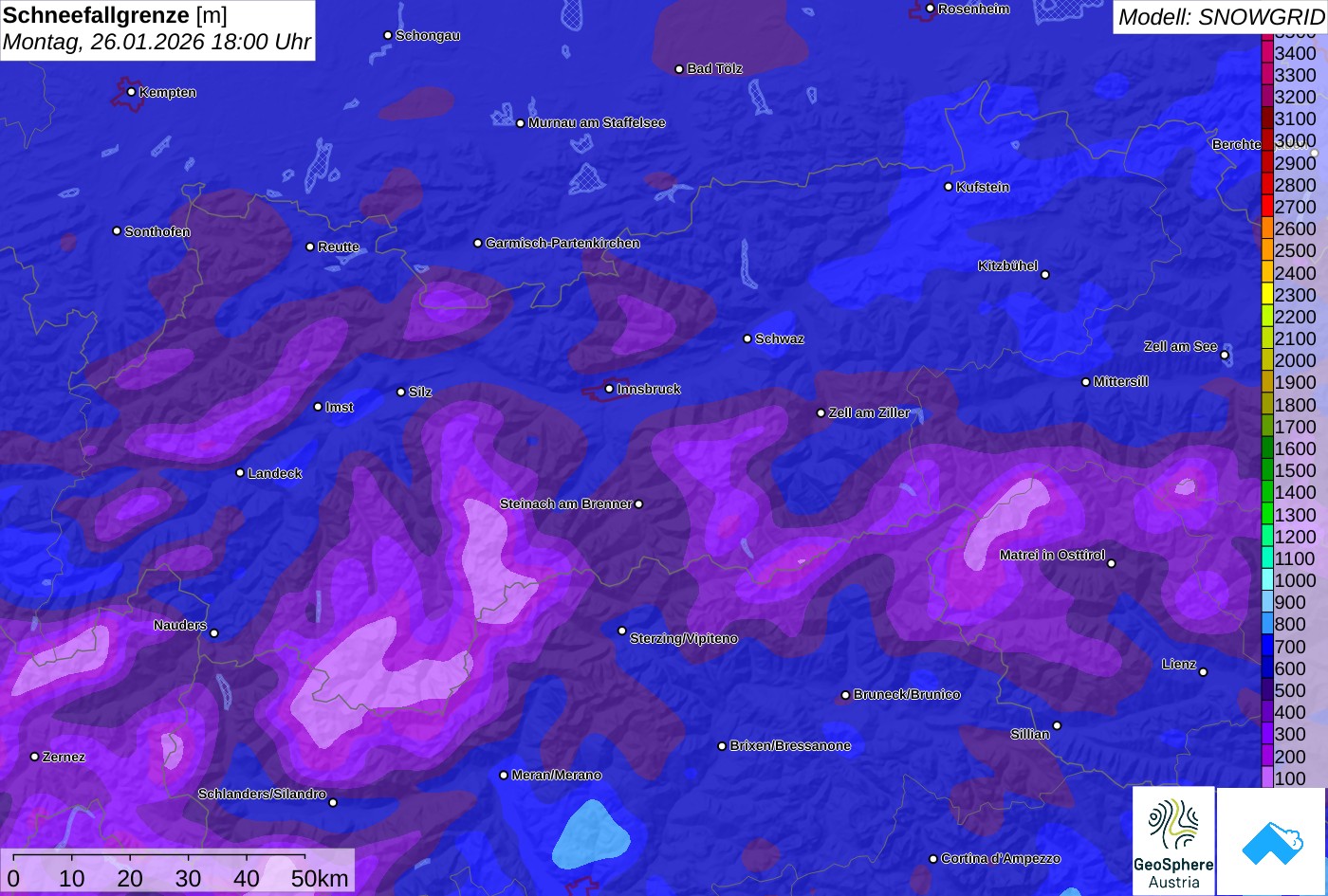
Task: Select the Bruneck/Brunico marker dot
Action: (x=845, y=695)
